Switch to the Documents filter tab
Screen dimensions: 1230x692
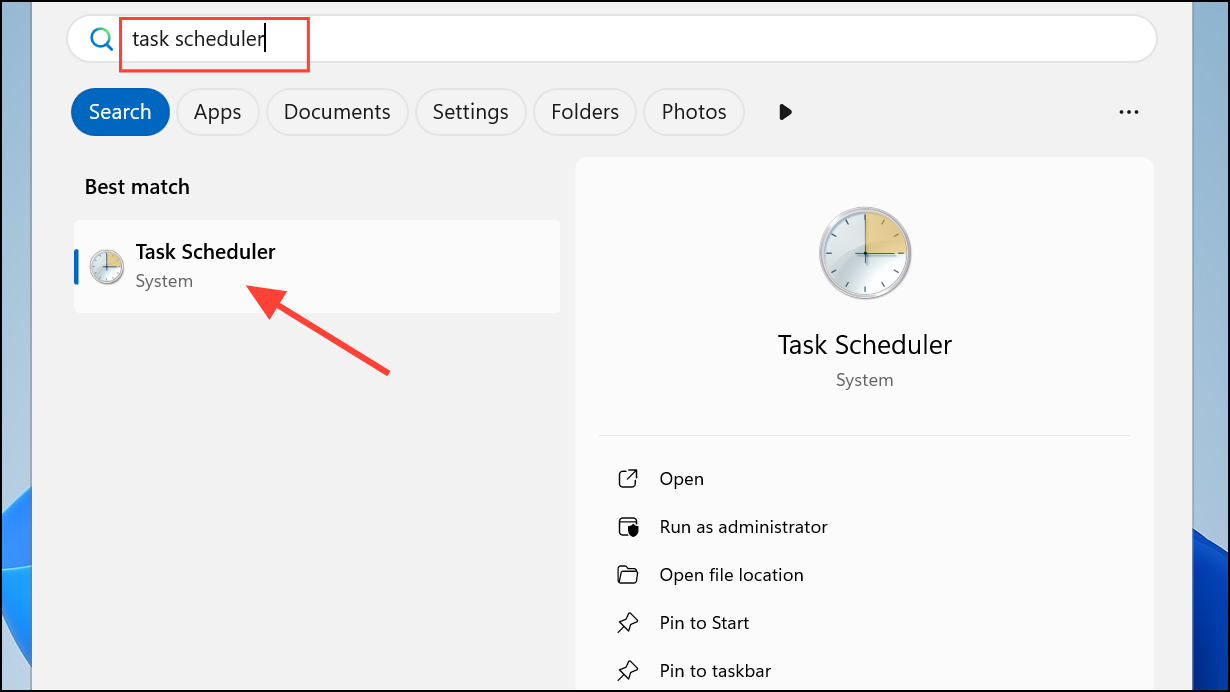(x=337, y=112)
